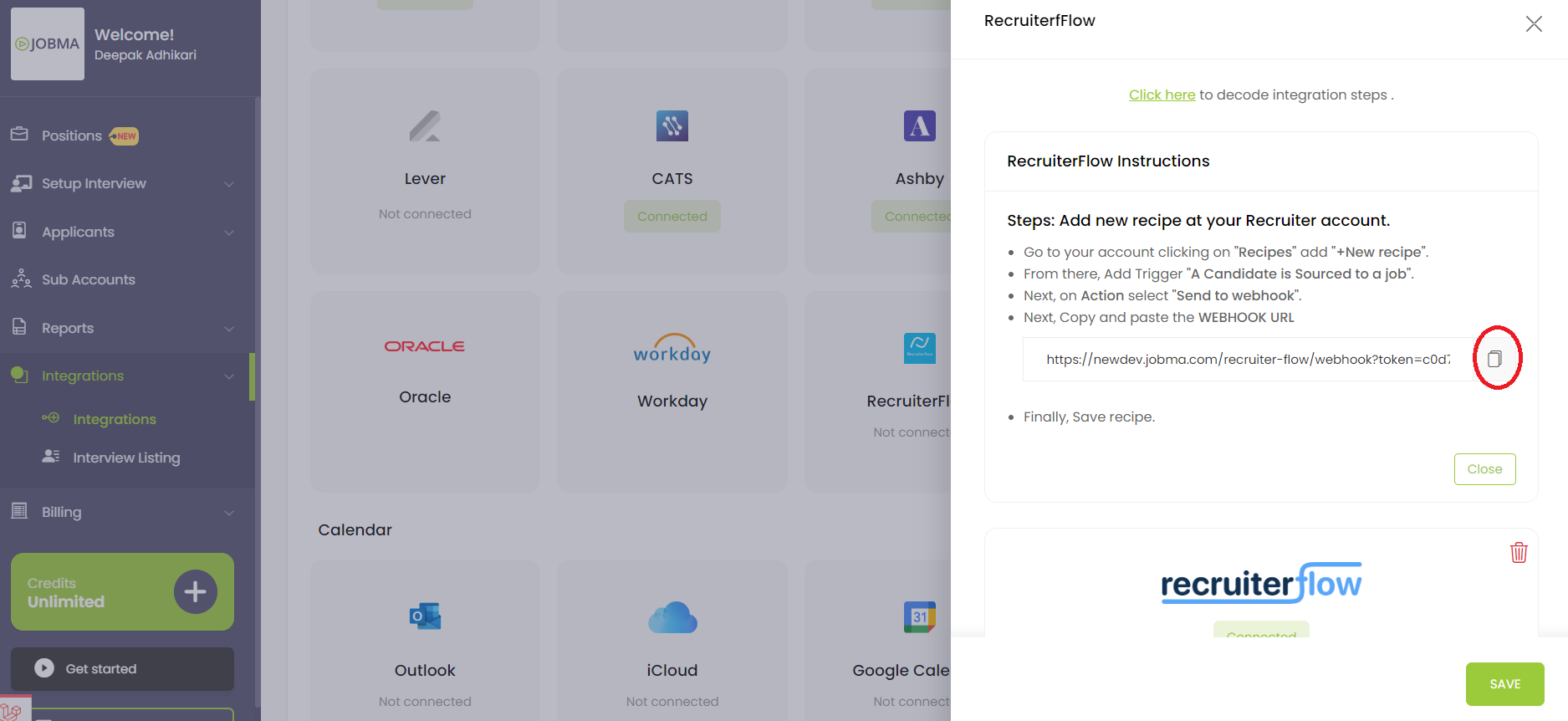The image size is (1568, 721).
Task: Expand Applicants with its chevron arrow
Action: (x=229, y=233)
